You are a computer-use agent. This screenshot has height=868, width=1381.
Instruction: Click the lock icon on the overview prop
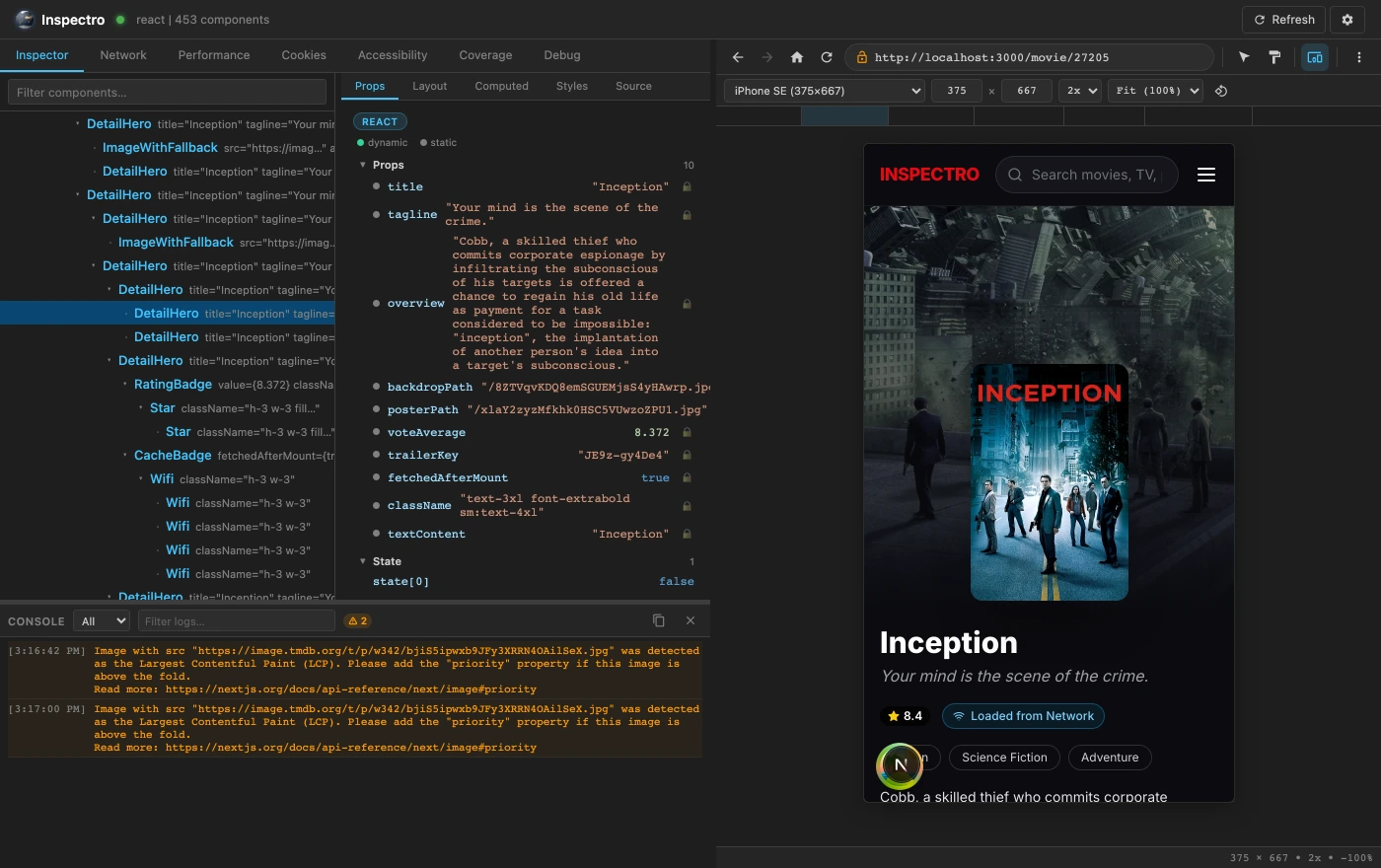[x=687, y=304]
